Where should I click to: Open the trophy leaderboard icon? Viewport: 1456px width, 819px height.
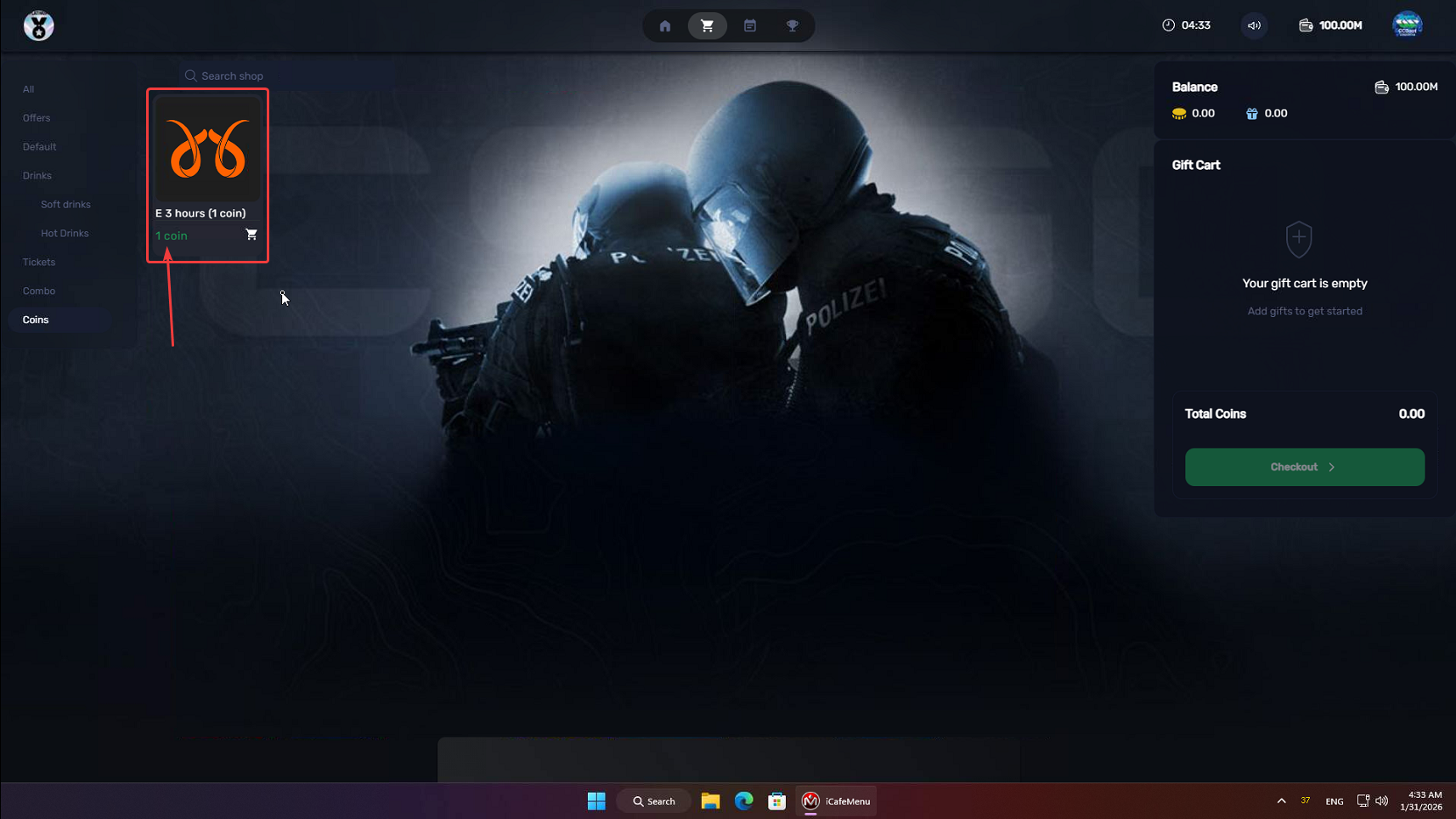(x=793, y=25)
